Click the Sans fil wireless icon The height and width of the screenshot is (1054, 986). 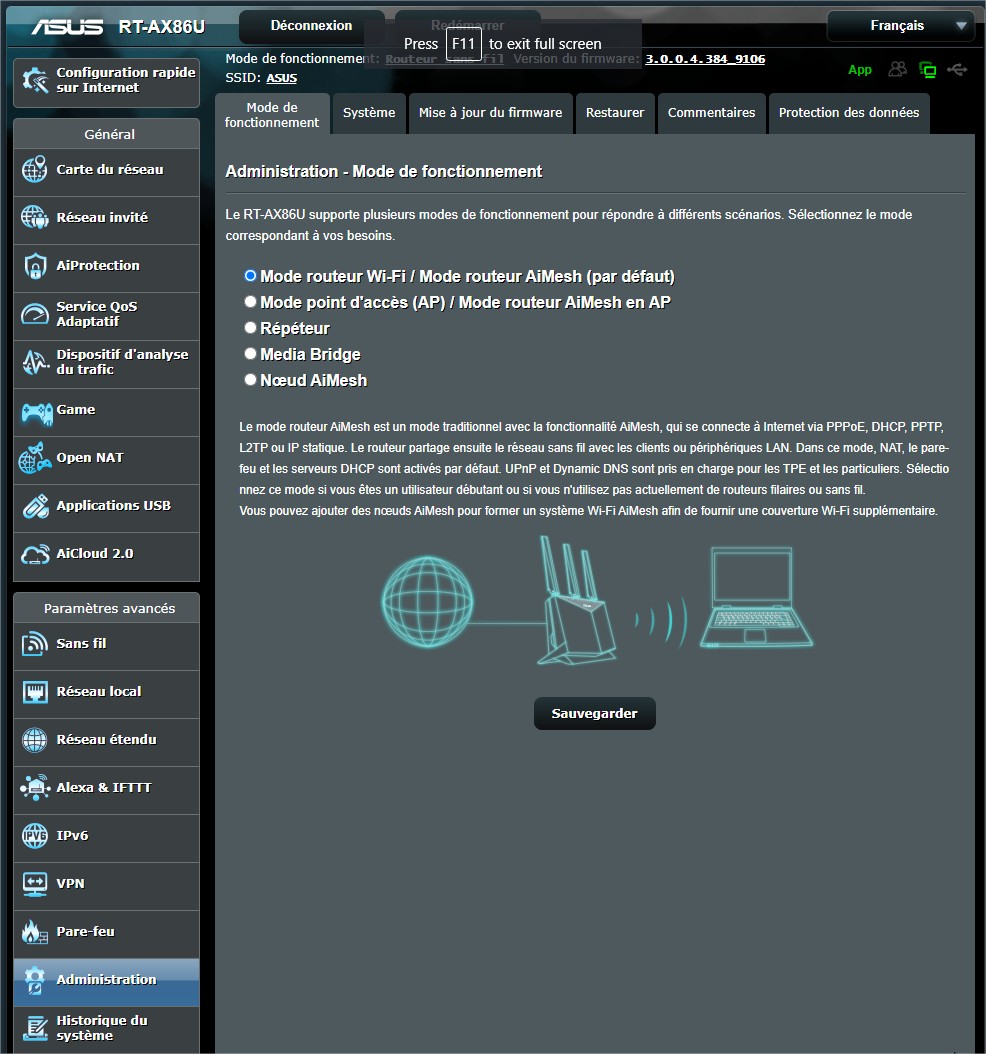35,644
